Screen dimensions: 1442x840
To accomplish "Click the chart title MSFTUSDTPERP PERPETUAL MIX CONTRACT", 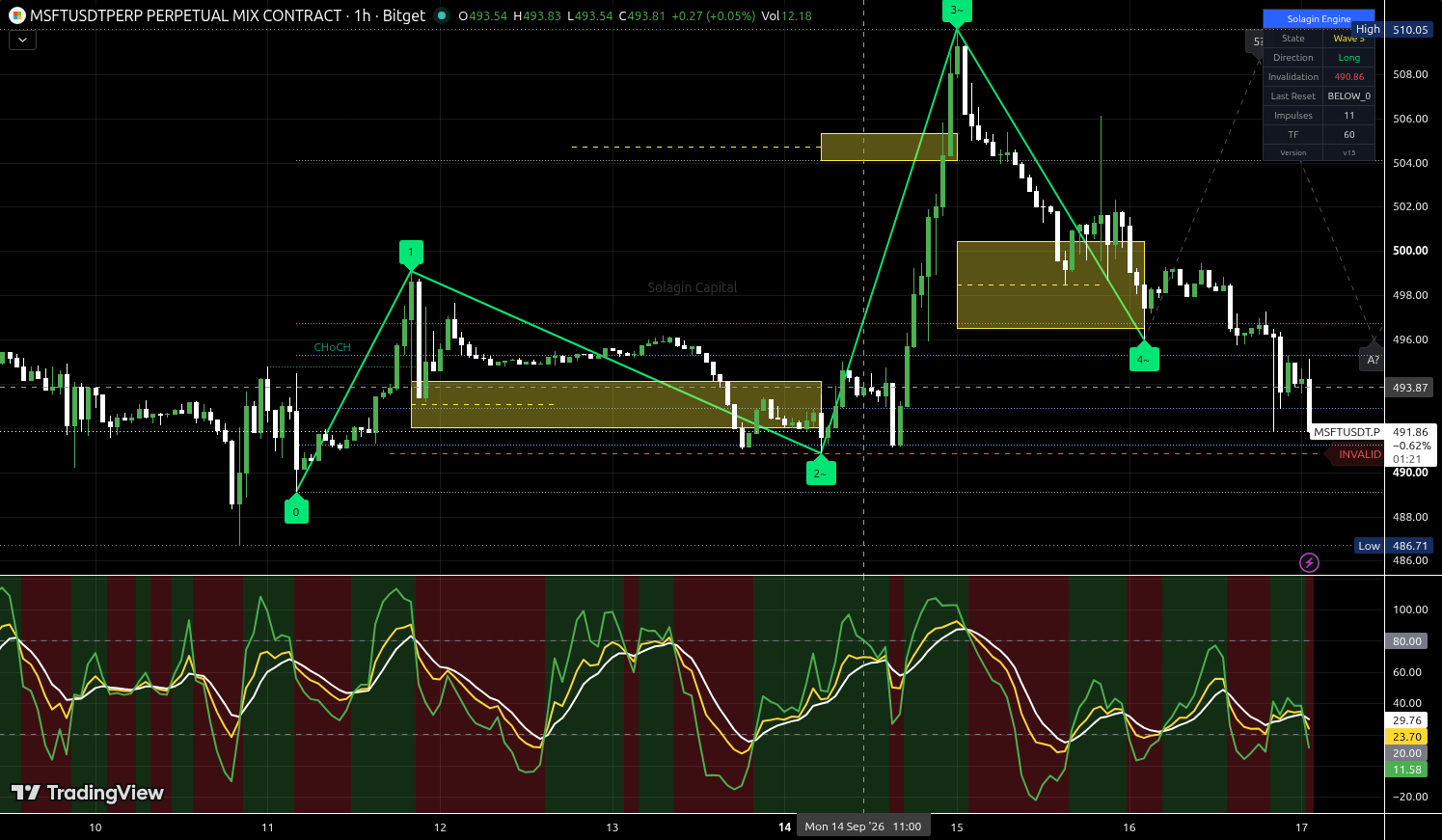I will [186, 15].
